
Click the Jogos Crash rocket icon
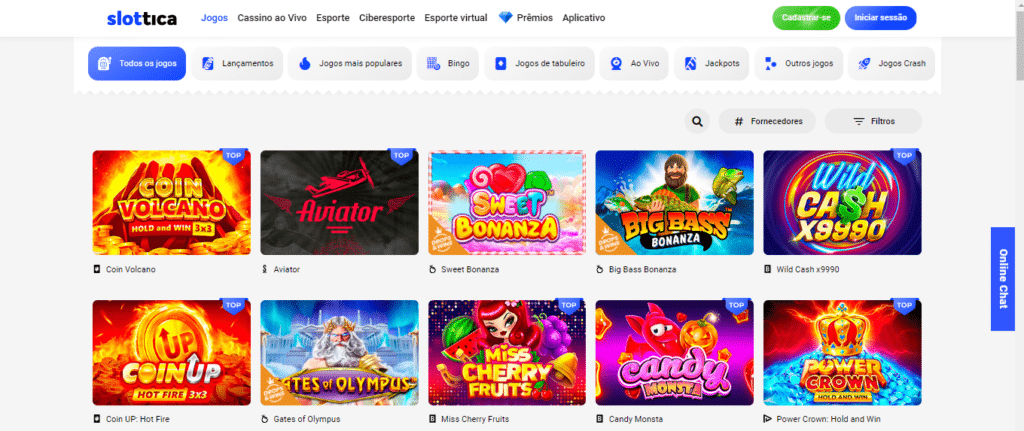(x=864, y=63)
